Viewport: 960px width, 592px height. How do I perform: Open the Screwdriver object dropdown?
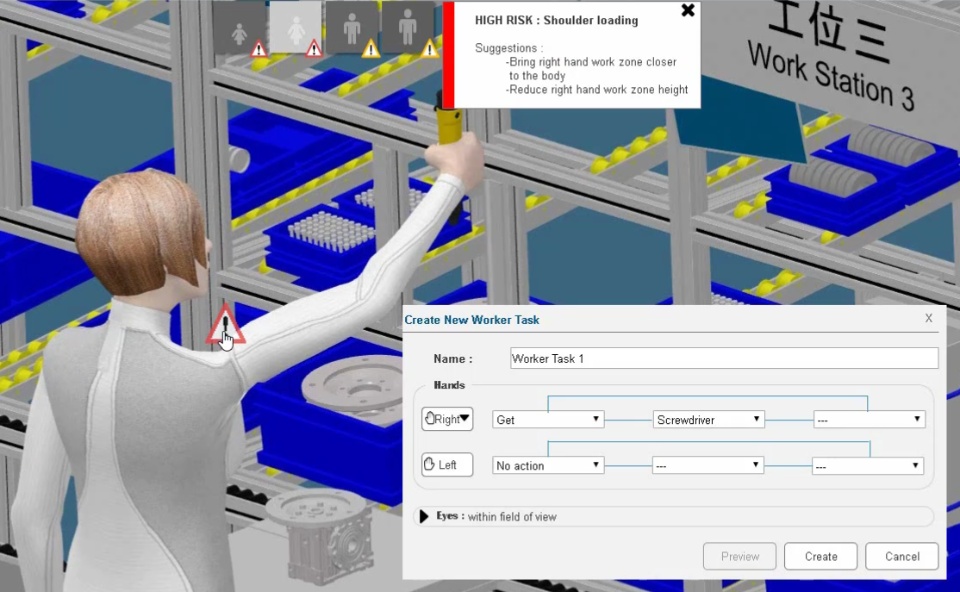point(708,419)
